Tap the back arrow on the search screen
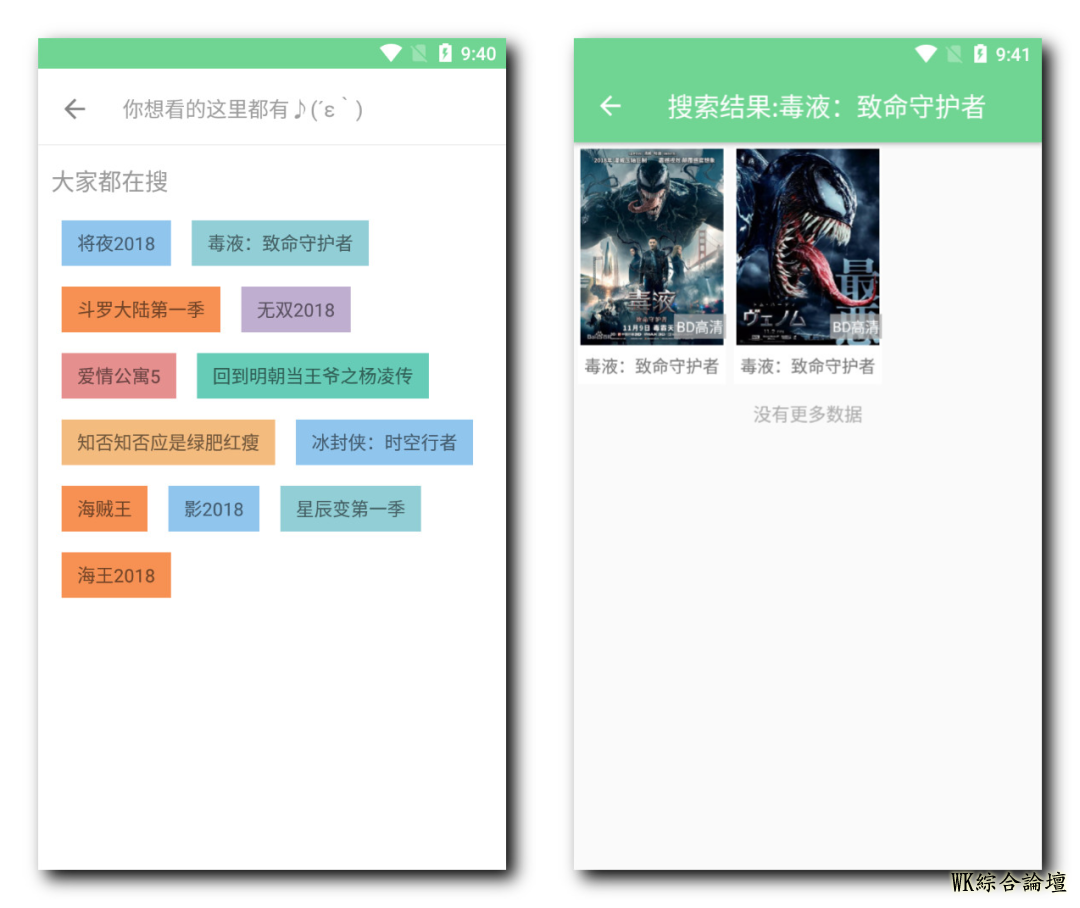The height and width of the screenshot is (908, 1080). click(74, 109)
